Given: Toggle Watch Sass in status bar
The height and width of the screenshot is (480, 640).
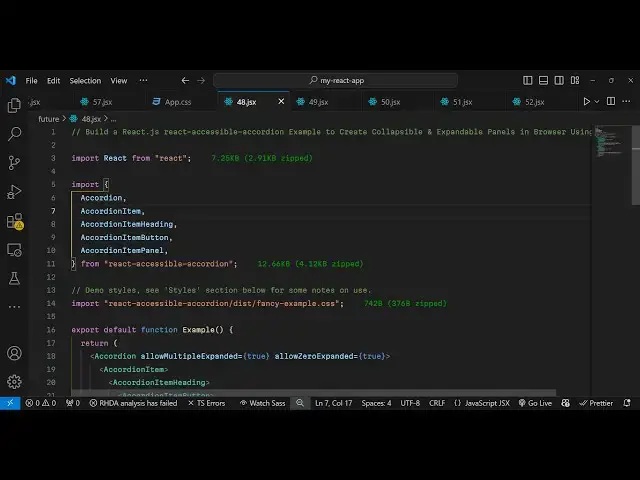Looking at the screenshot, I should pyautogui.click(x=262, y=403).
